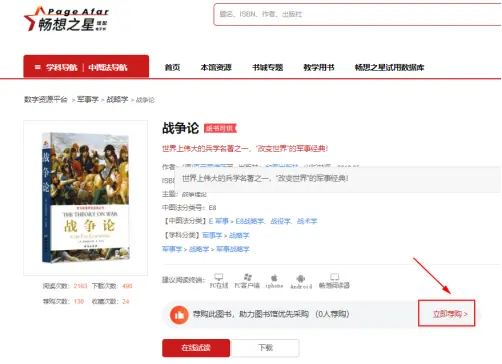Click 战略学 breadcrumb link
This screenshot has width=502, height=364.
click(x=117, y=99)
